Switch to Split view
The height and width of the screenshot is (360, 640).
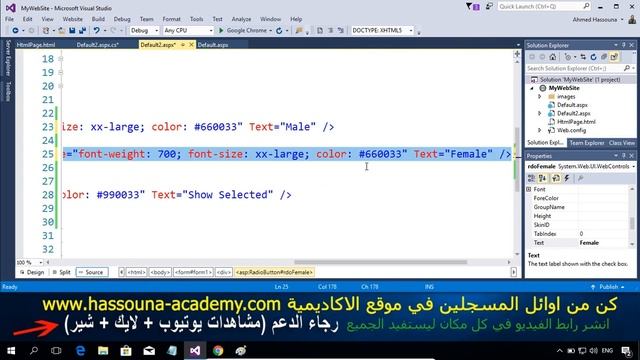coord(62,272)
